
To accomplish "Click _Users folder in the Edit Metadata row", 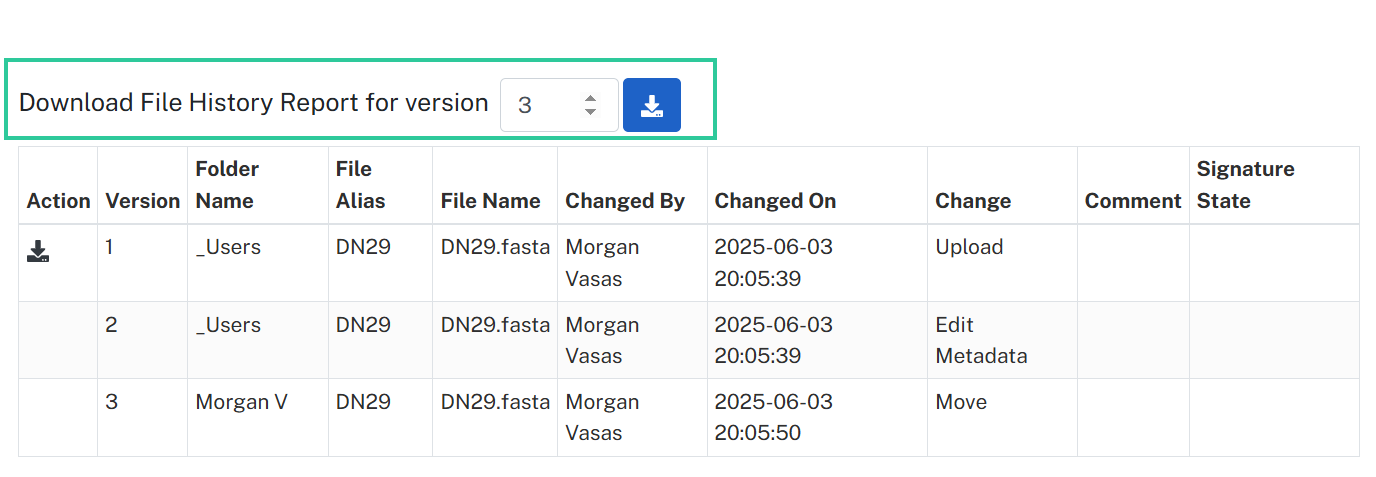I will coord(228,325).
